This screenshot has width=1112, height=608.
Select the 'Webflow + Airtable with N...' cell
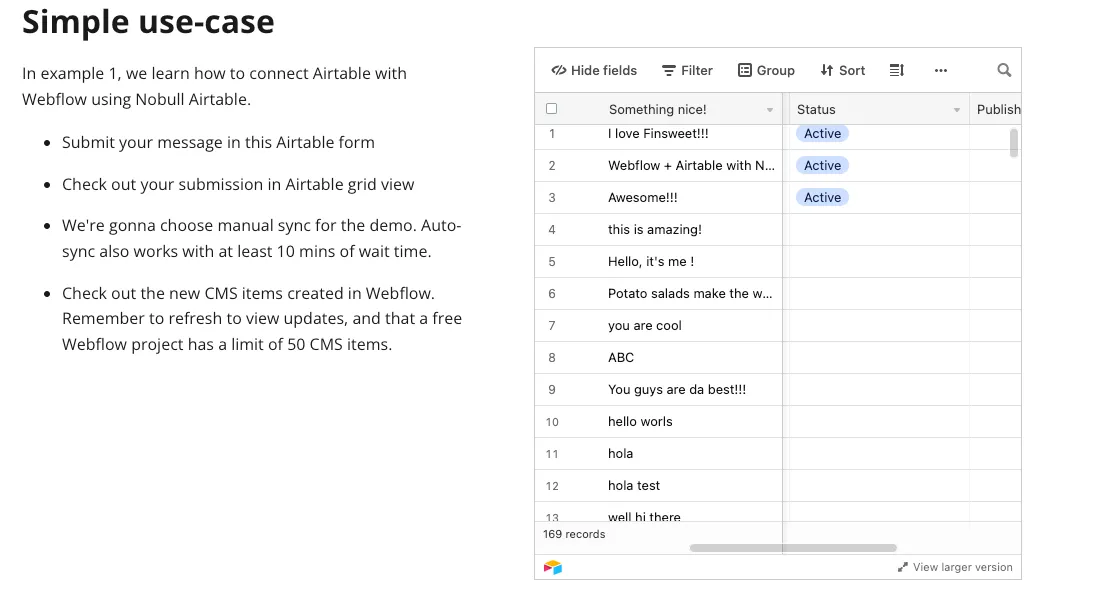pos(692,165)
